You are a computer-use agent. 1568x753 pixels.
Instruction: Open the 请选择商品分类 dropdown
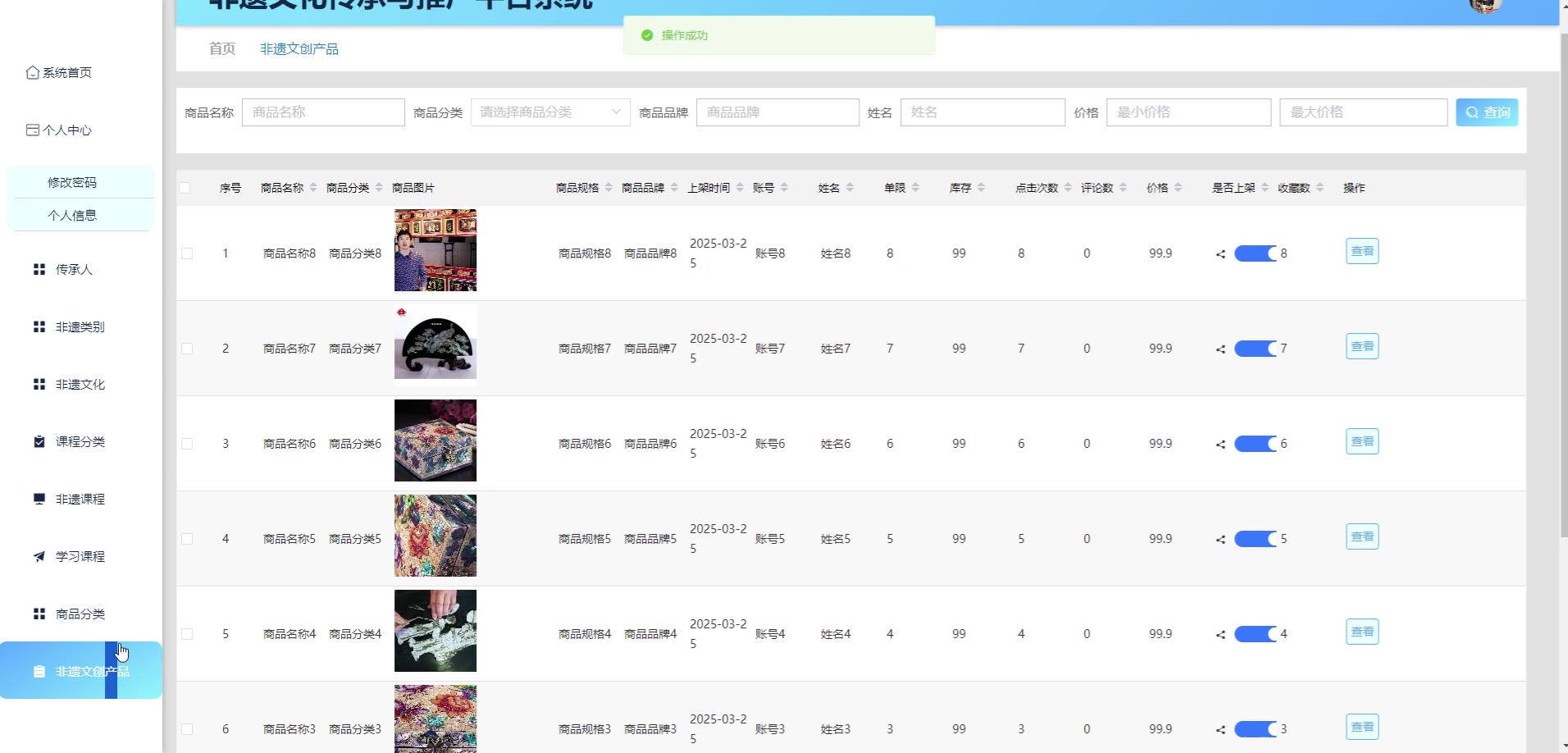(550, 112)
